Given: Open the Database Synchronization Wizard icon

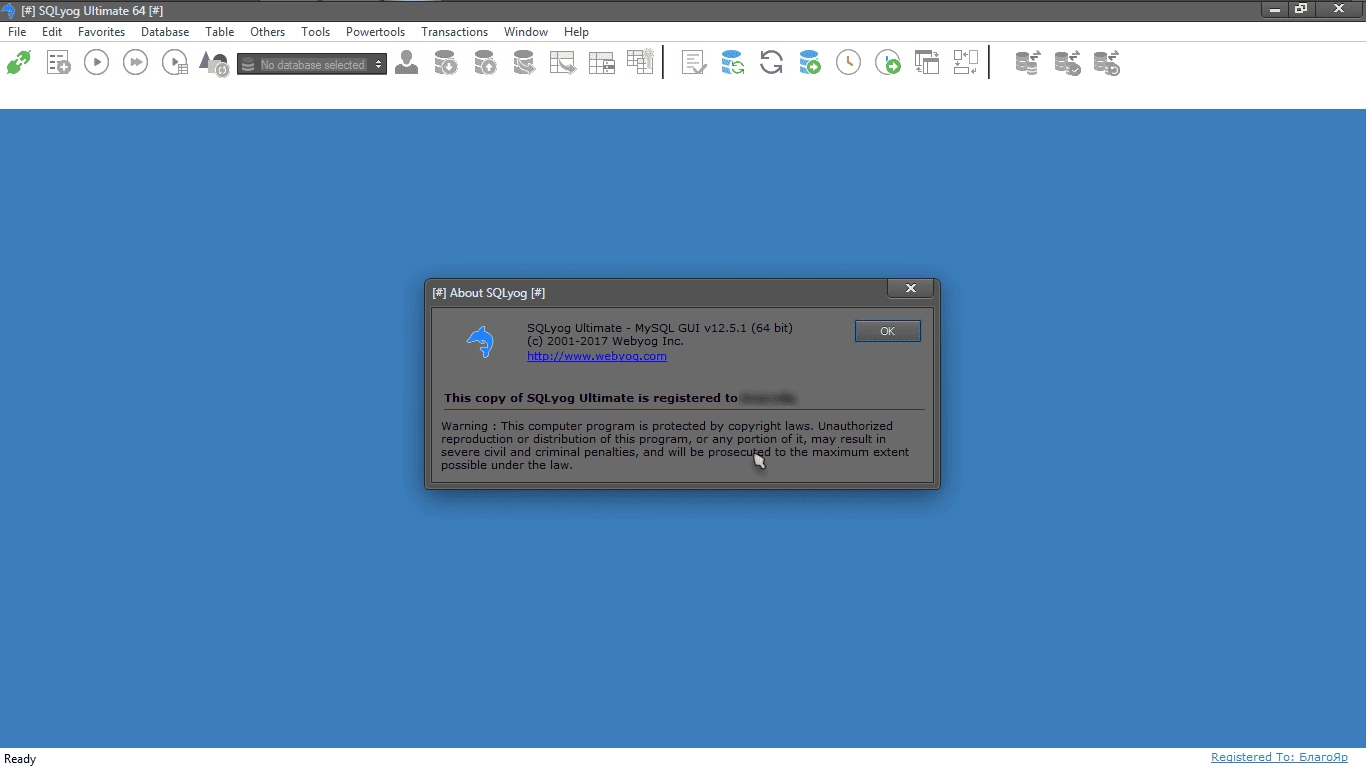Looking at the screenshot, I should pyautogui.click(x=733, y=63).
